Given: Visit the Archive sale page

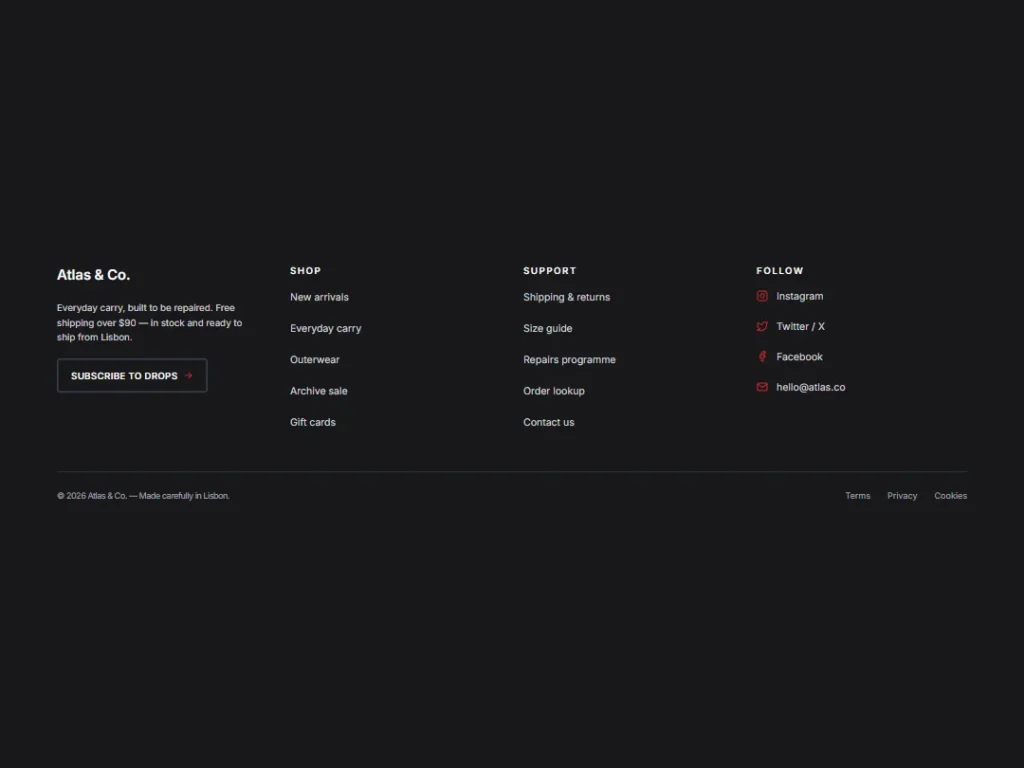Looking at the screenshot, I should (x=319, y=391).
